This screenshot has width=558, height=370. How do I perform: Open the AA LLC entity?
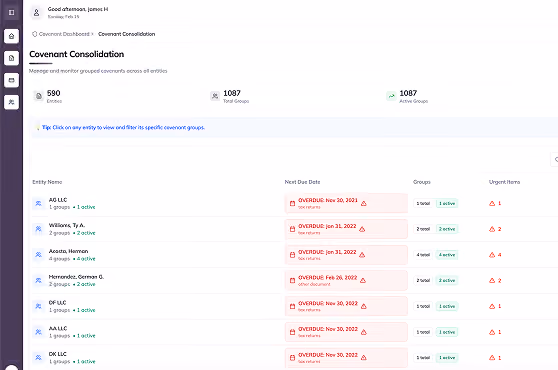(58, 328)
